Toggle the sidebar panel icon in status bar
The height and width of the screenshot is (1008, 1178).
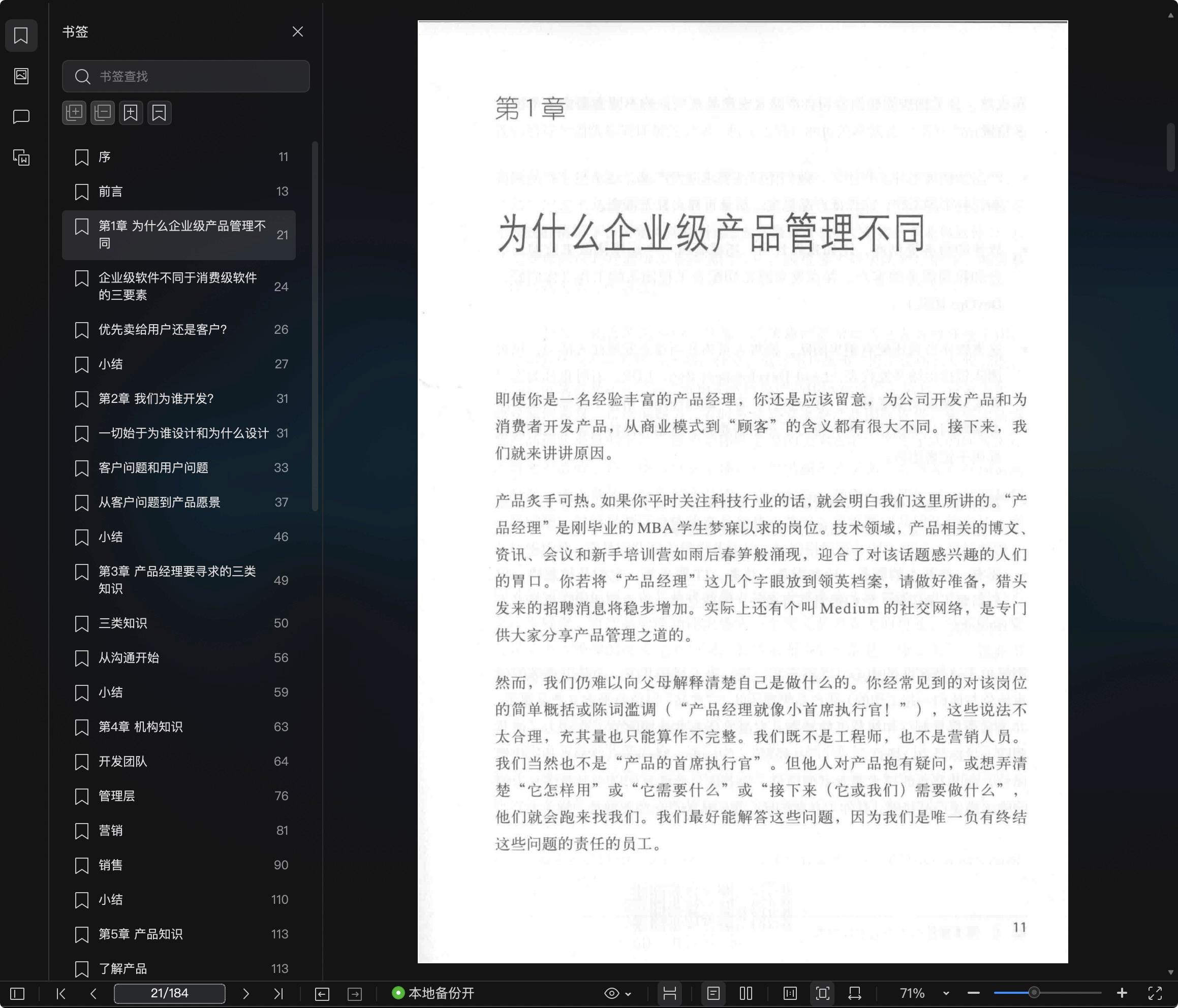tap(18, 993)
